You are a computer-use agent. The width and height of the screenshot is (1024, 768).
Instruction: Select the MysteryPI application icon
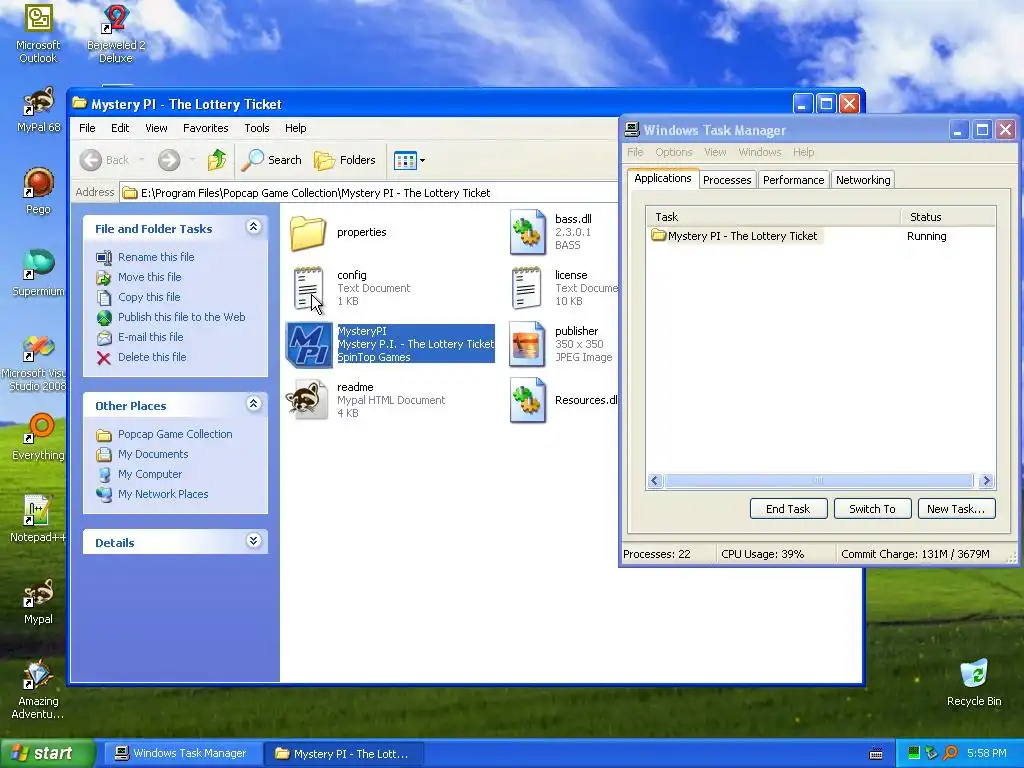(391, 344)
